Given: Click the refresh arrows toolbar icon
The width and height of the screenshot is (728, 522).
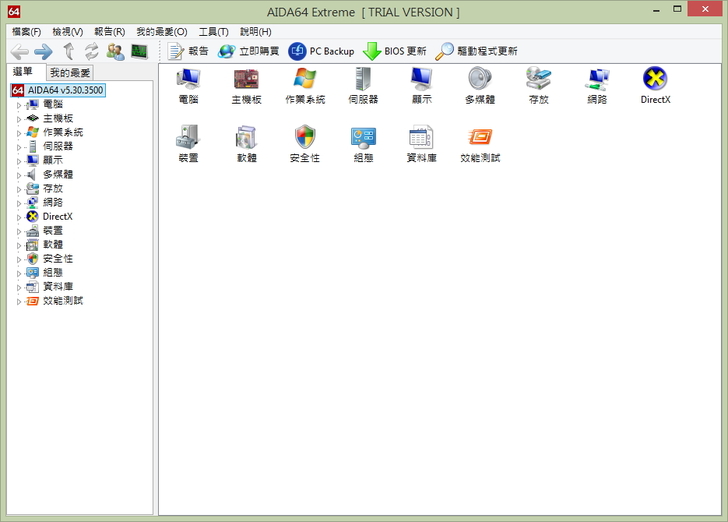Looking at the screenshot, I should [91, 51].
